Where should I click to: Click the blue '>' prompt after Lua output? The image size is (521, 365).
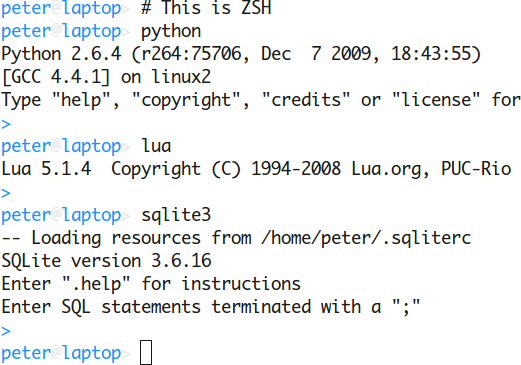point(6,193)
